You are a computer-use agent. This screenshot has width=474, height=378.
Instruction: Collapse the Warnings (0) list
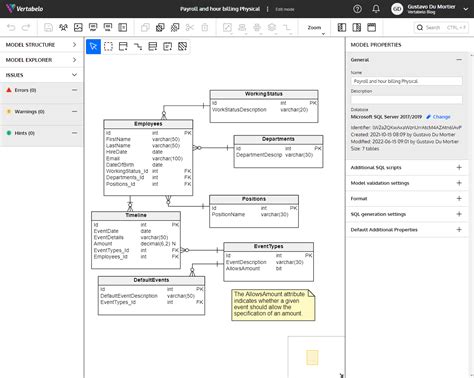pos(75,111)
